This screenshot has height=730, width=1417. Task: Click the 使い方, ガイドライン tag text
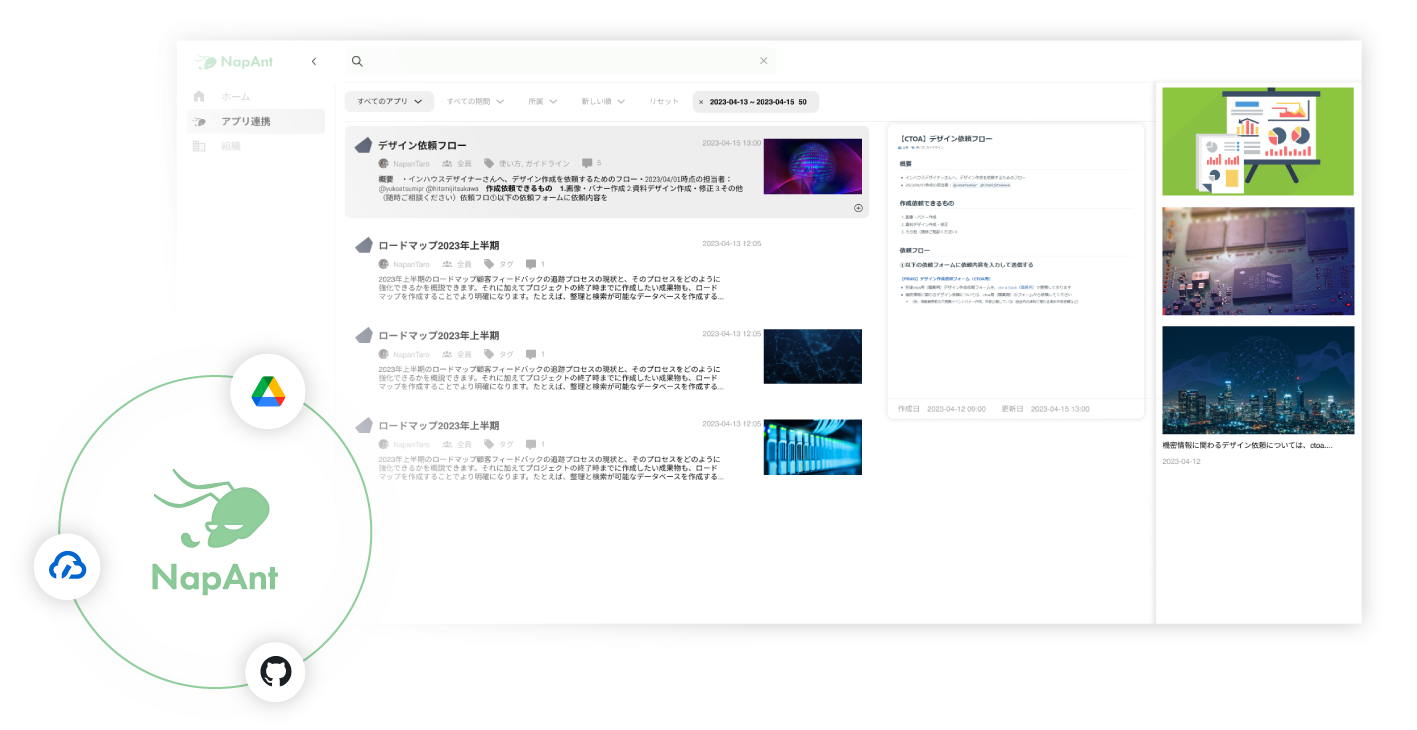[534, 163]
